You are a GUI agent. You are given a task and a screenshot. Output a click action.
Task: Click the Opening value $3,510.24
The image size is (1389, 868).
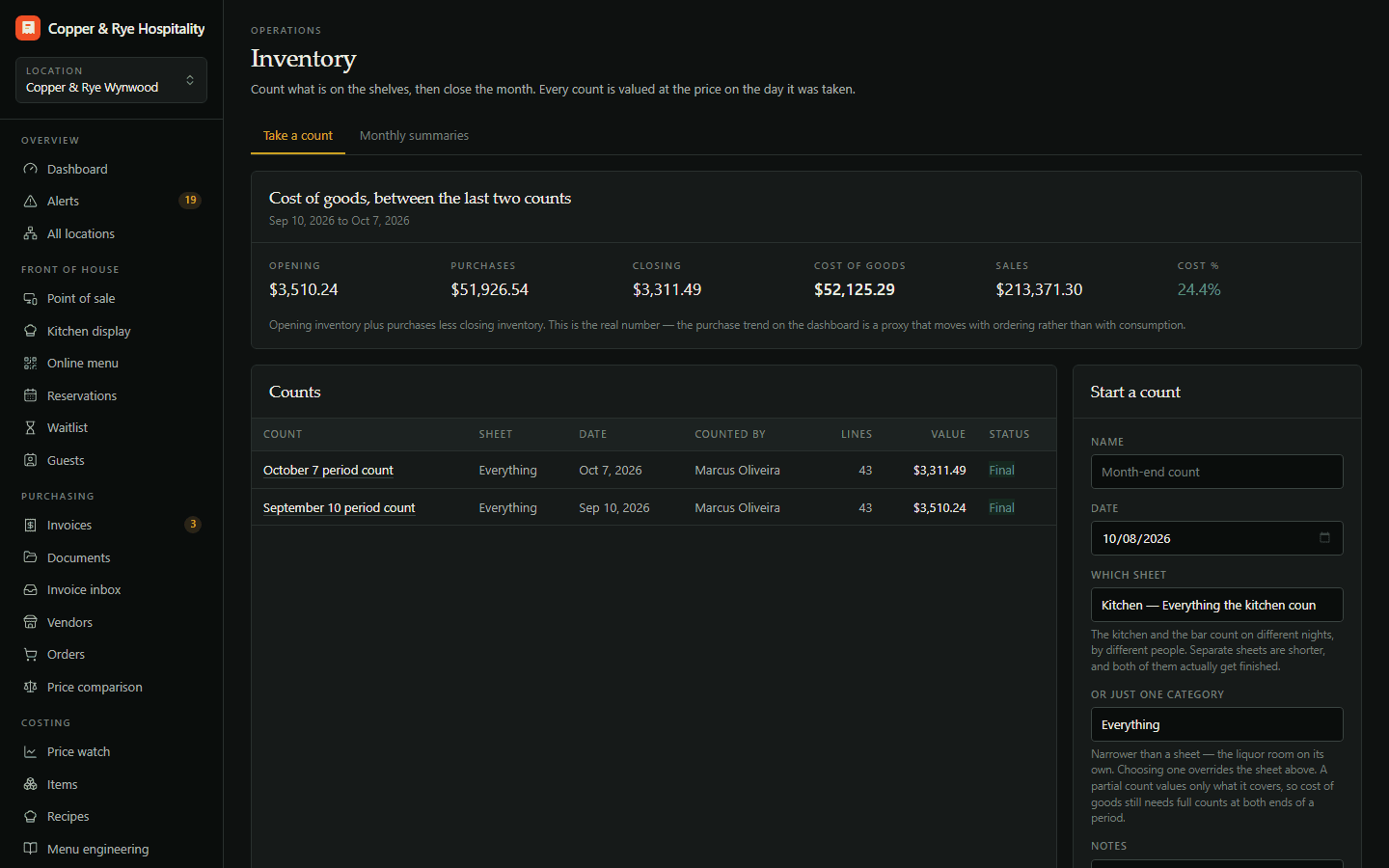point(304,289)
